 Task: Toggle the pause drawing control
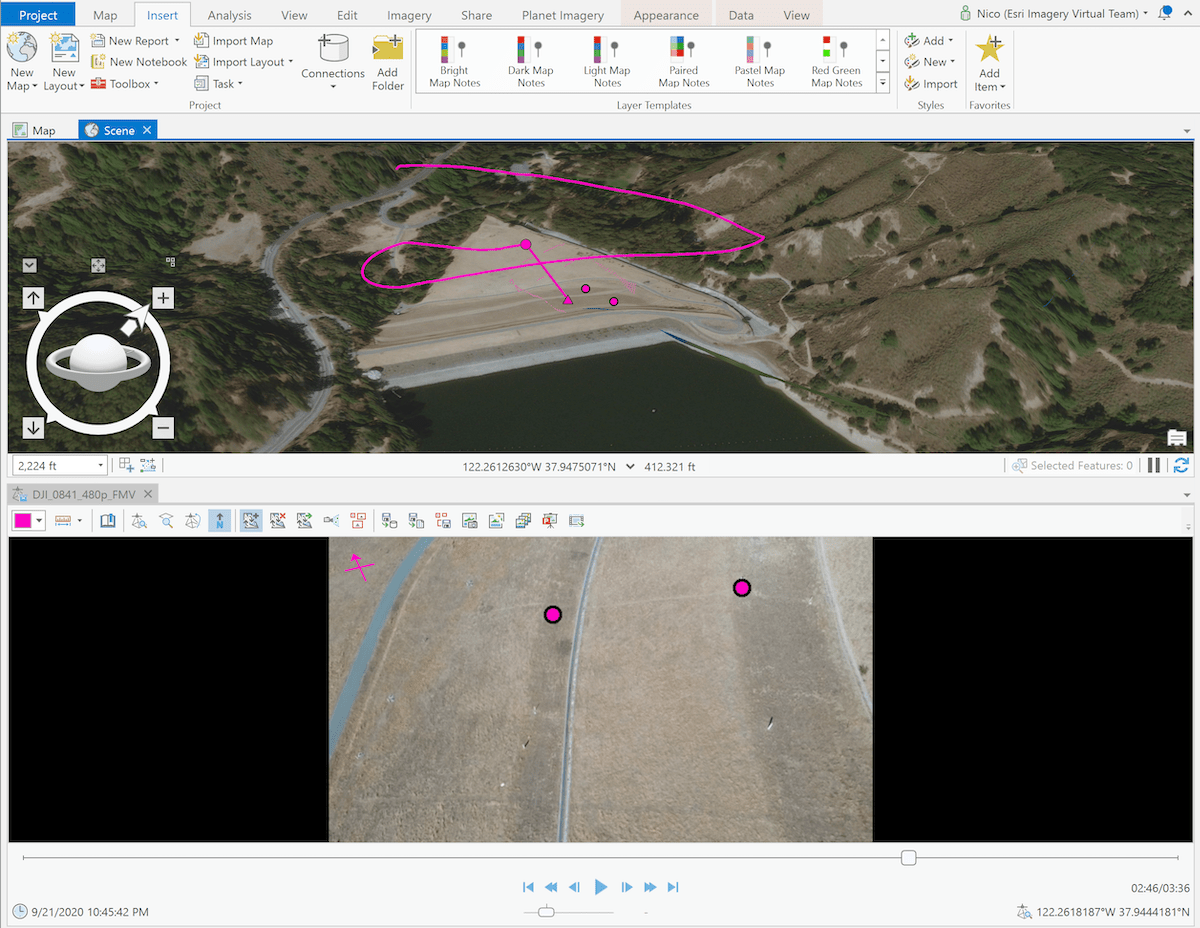[x=1155, y=464]
